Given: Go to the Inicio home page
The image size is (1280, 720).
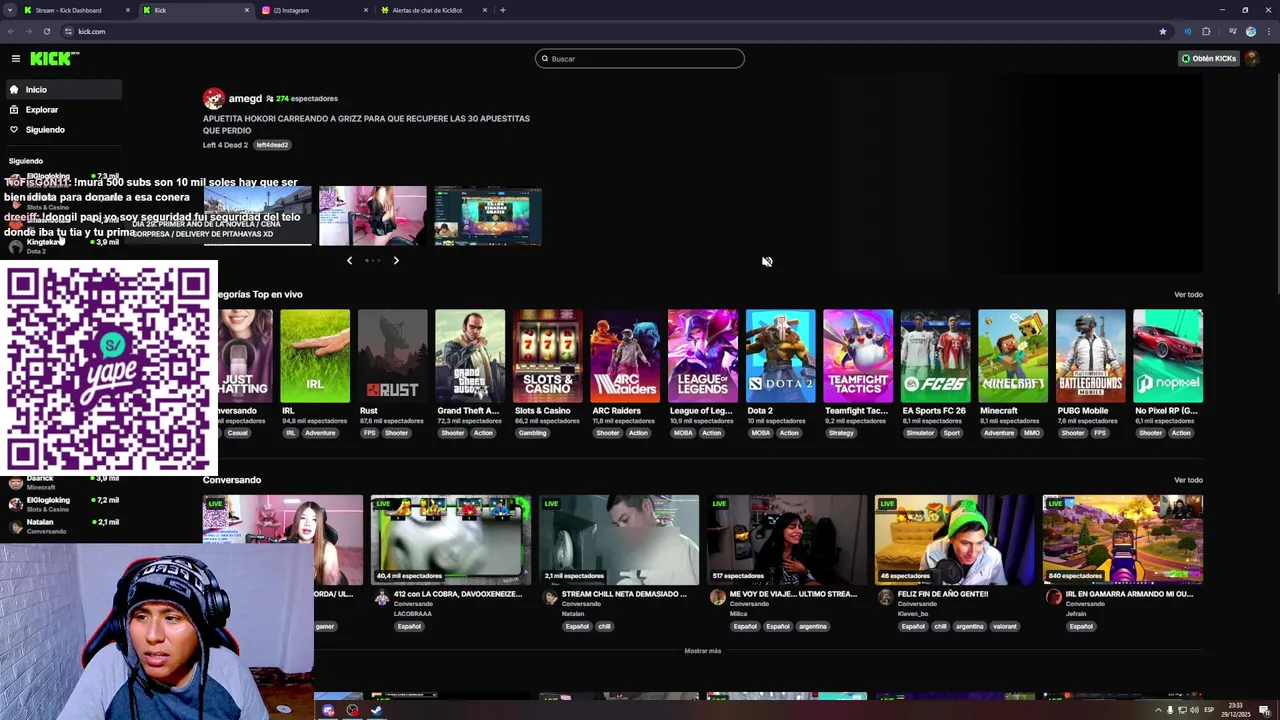Looking at the screenshot, I should [63, 90].
